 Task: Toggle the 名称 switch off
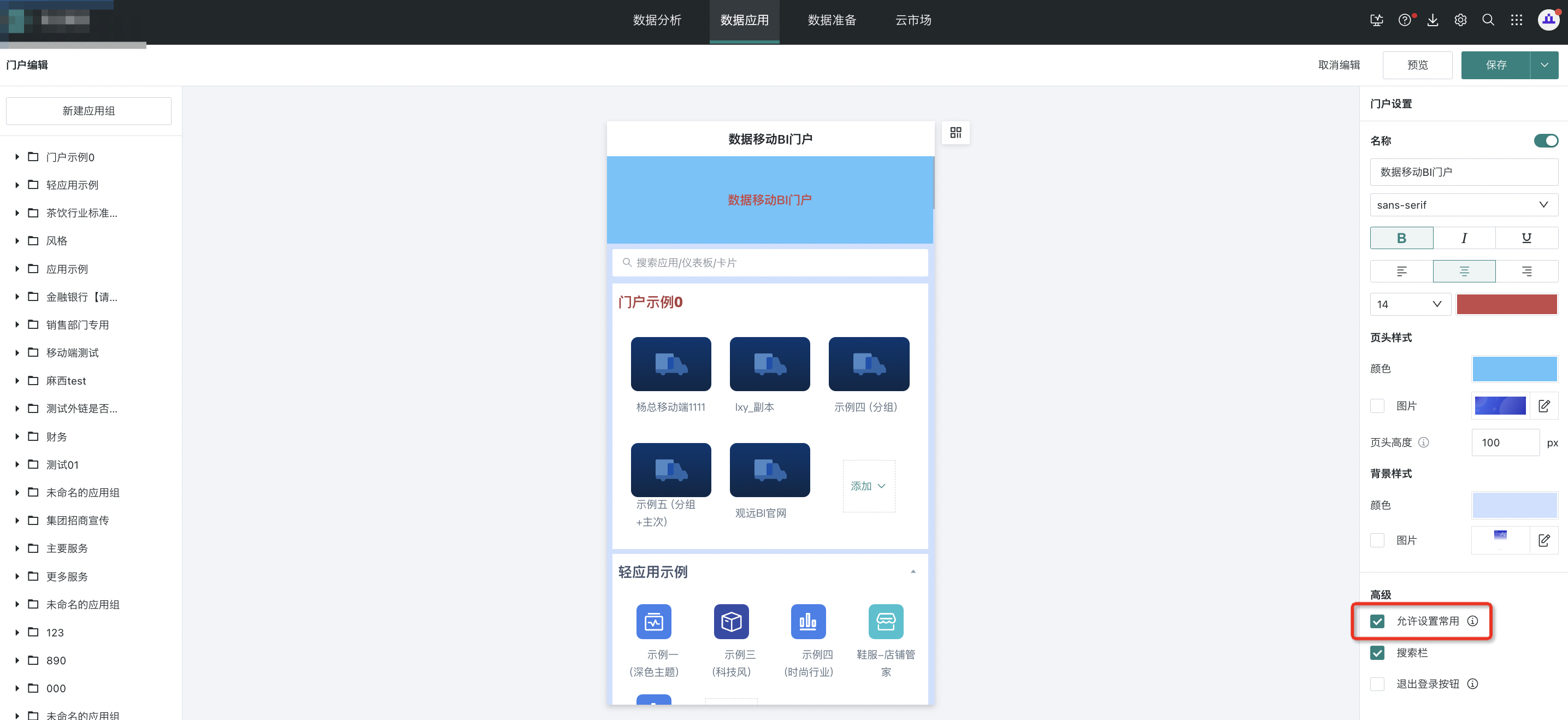tap(1545, 140)
